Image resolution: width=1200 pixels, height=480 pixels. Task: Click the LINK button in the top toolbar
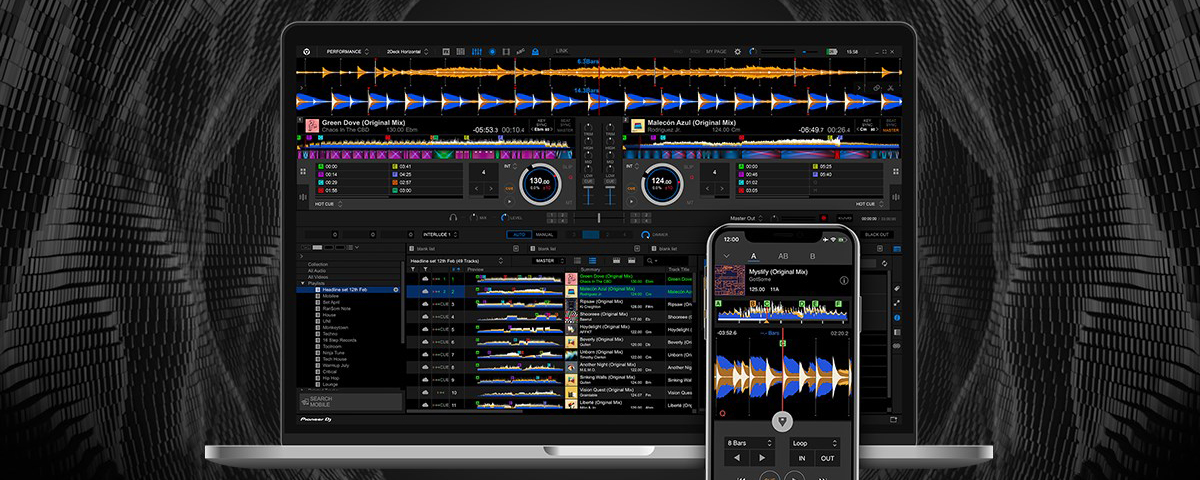tap(562, 51)
